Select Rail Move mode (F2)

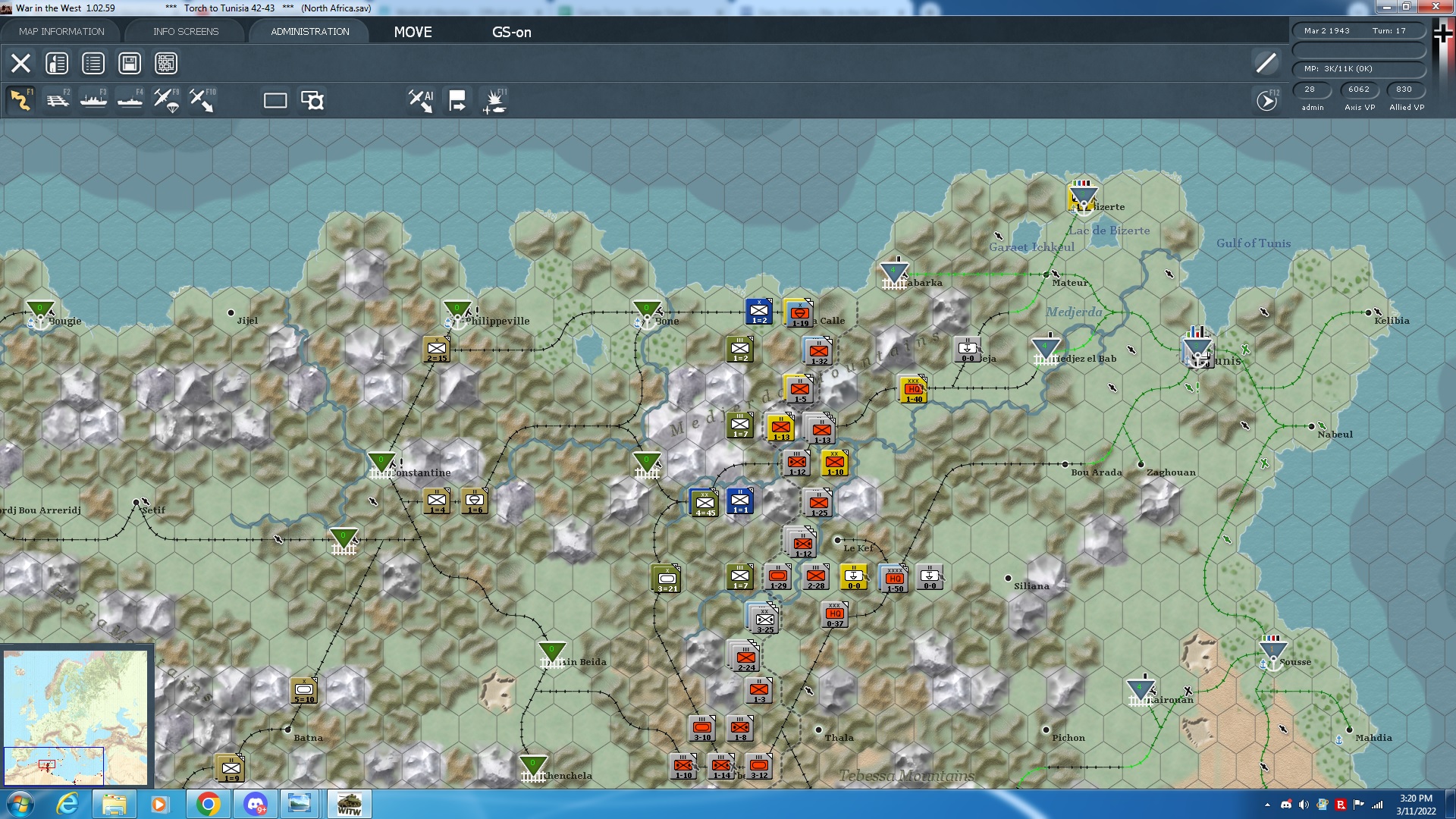(57, 100)
